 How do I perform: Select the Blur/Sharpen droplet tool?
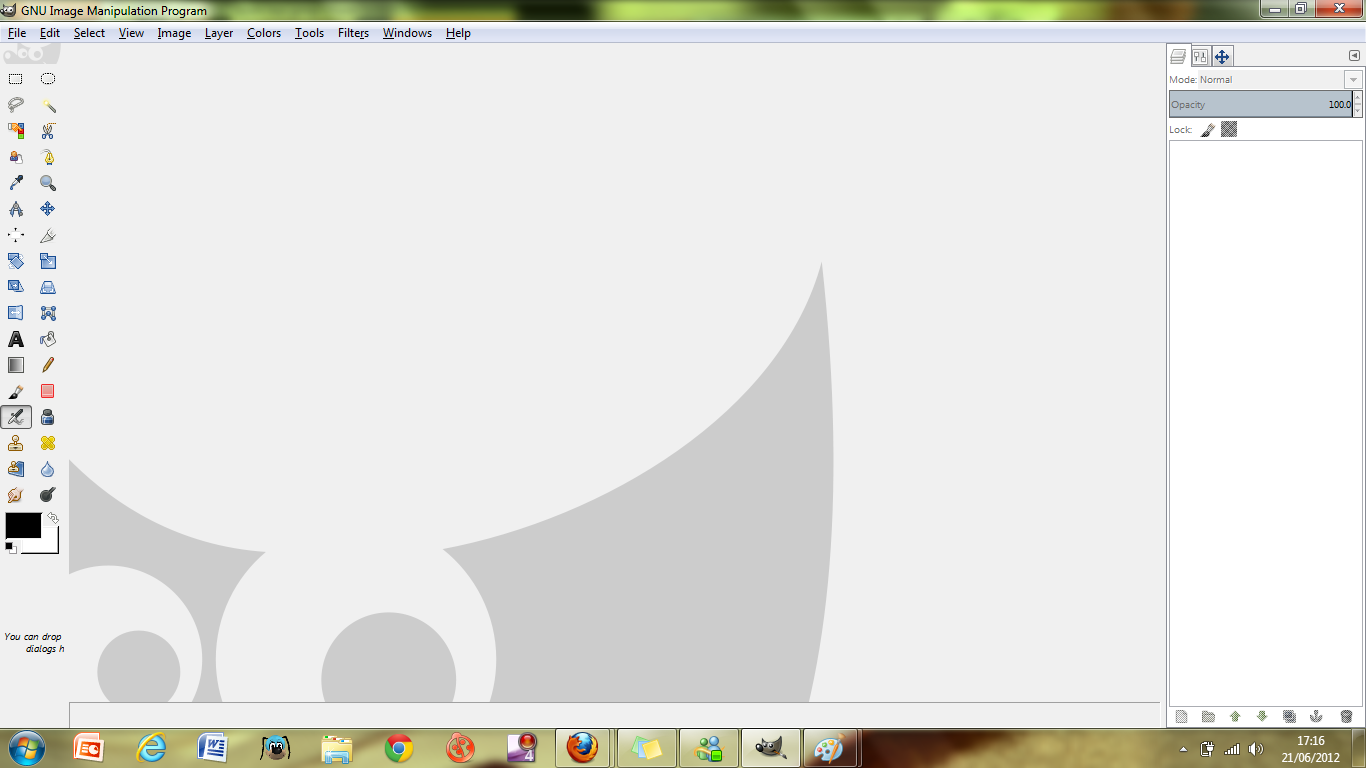point(48,469)
